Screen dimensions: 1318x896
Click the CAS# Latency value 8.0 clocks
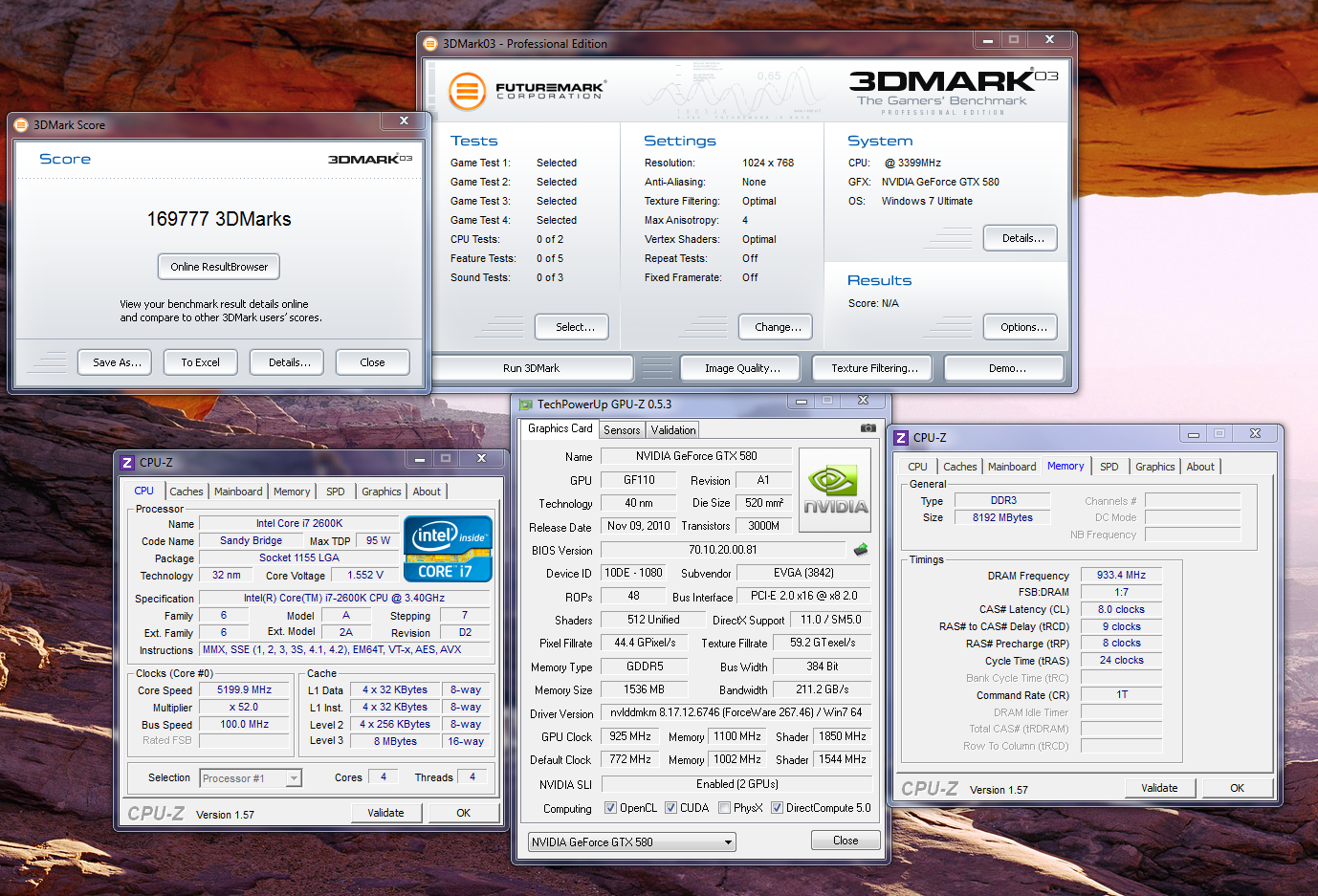coord(1121,609)
